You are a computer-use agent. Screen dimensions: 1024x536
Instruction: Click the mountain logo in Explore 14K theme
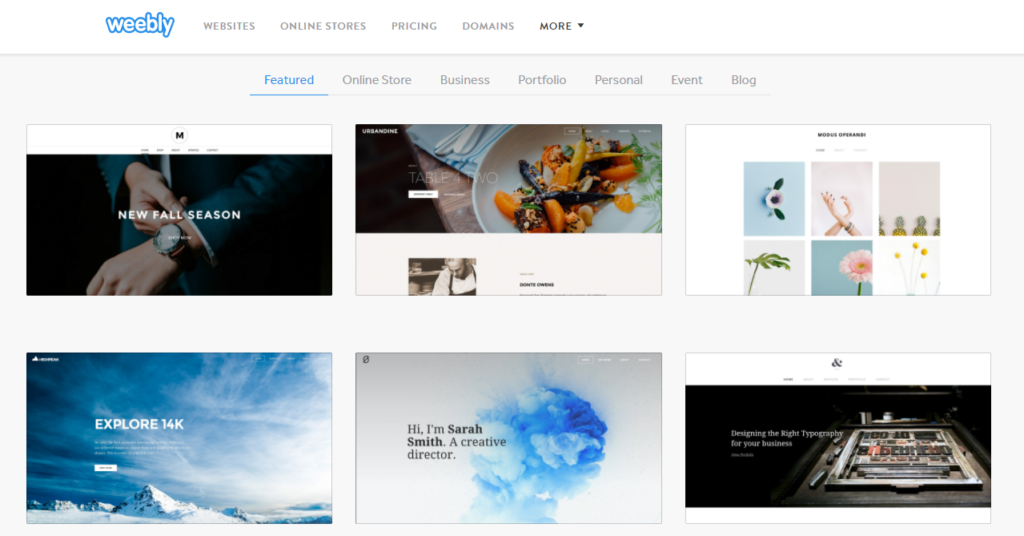click(35, 359)
